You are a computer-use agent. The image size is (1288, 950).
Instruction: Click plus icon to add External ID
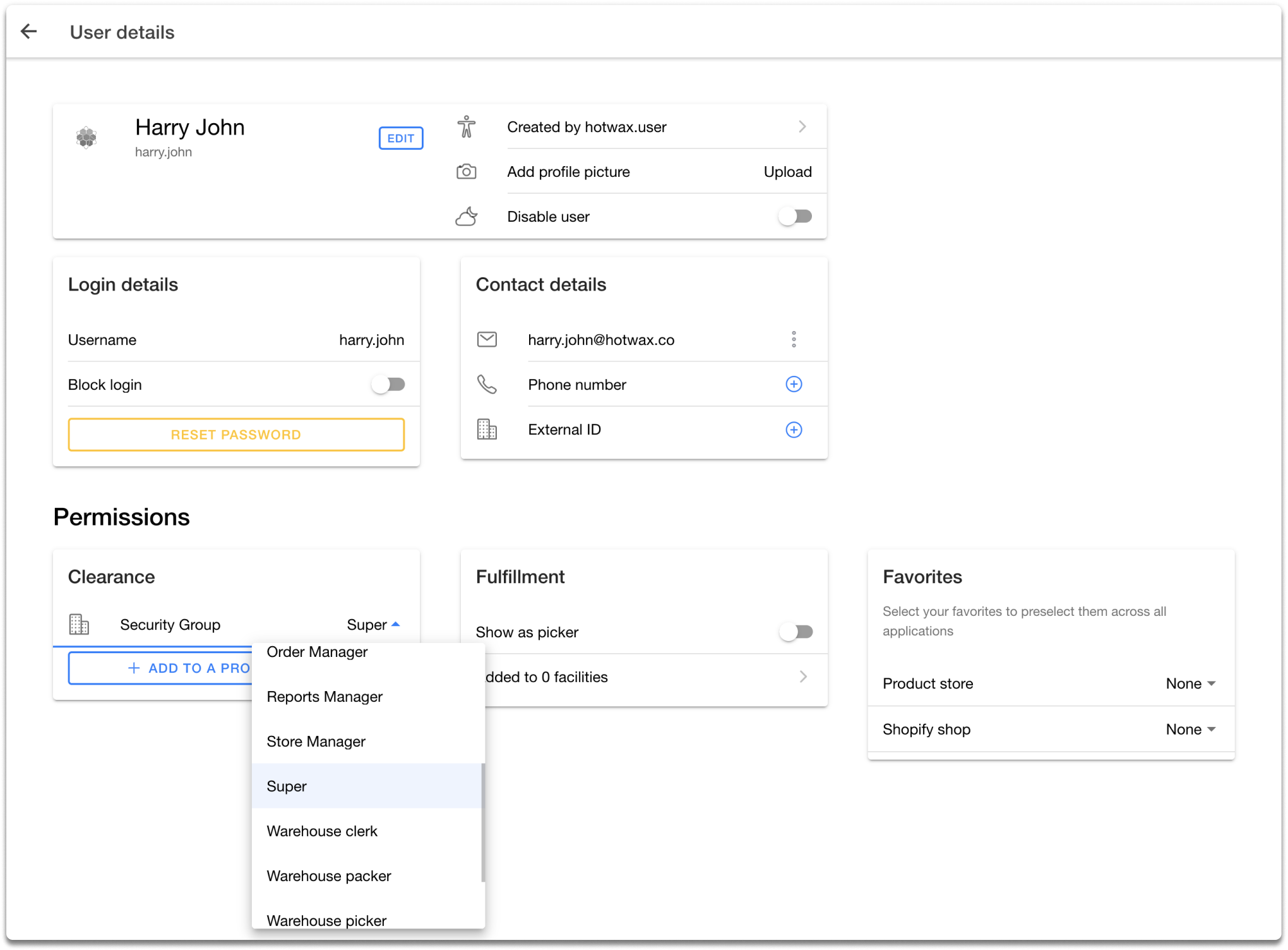point(794,430)
